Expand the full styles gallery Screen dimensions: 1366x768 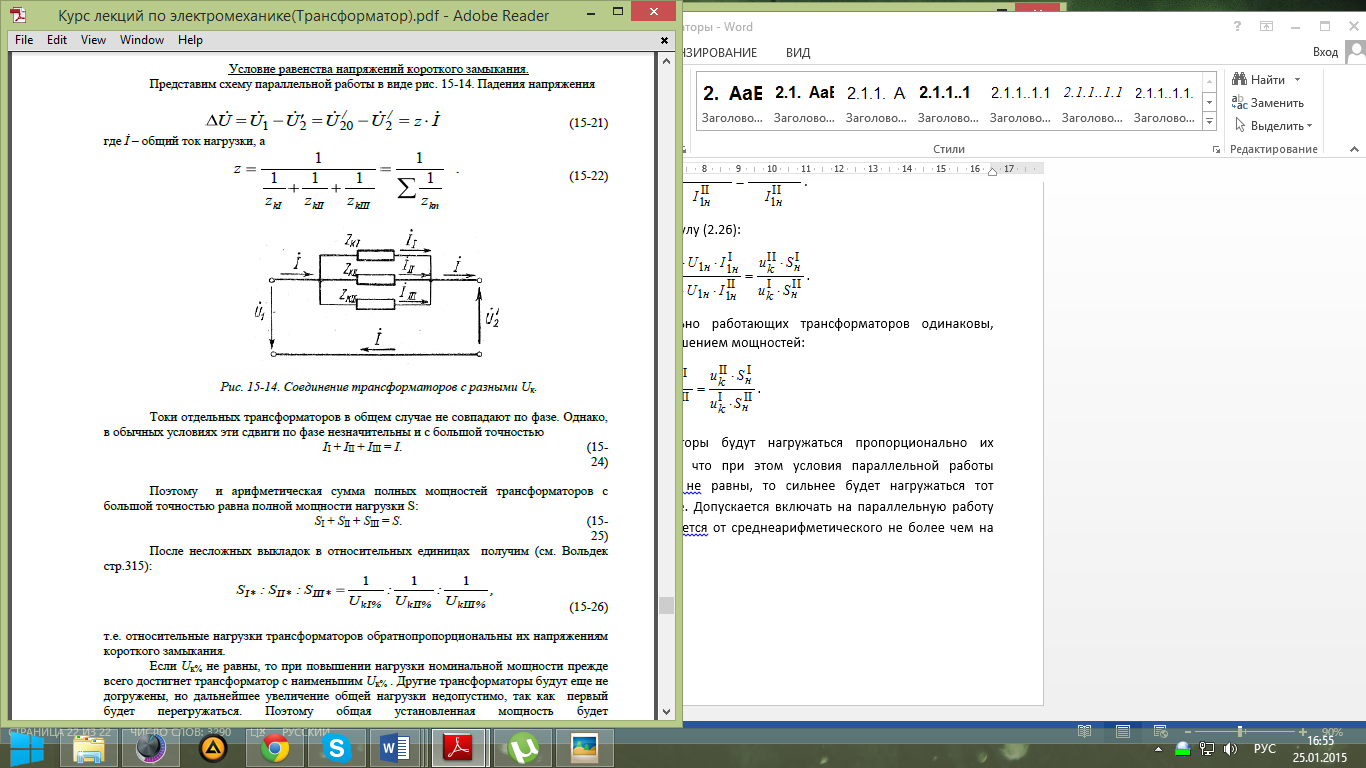[x=1209, y=122]
